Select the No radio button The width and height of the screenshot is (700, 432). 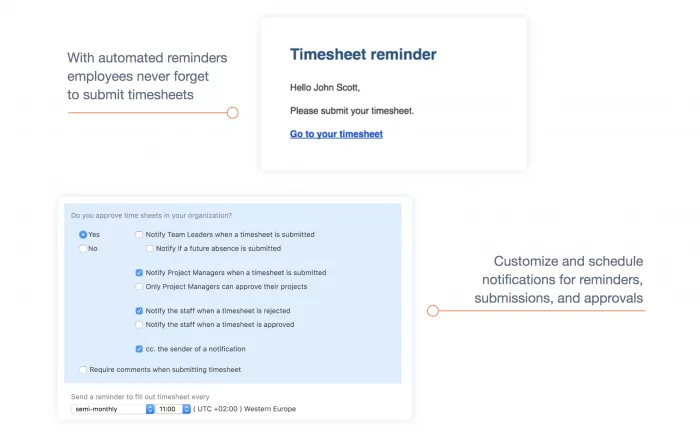[83, 249]
